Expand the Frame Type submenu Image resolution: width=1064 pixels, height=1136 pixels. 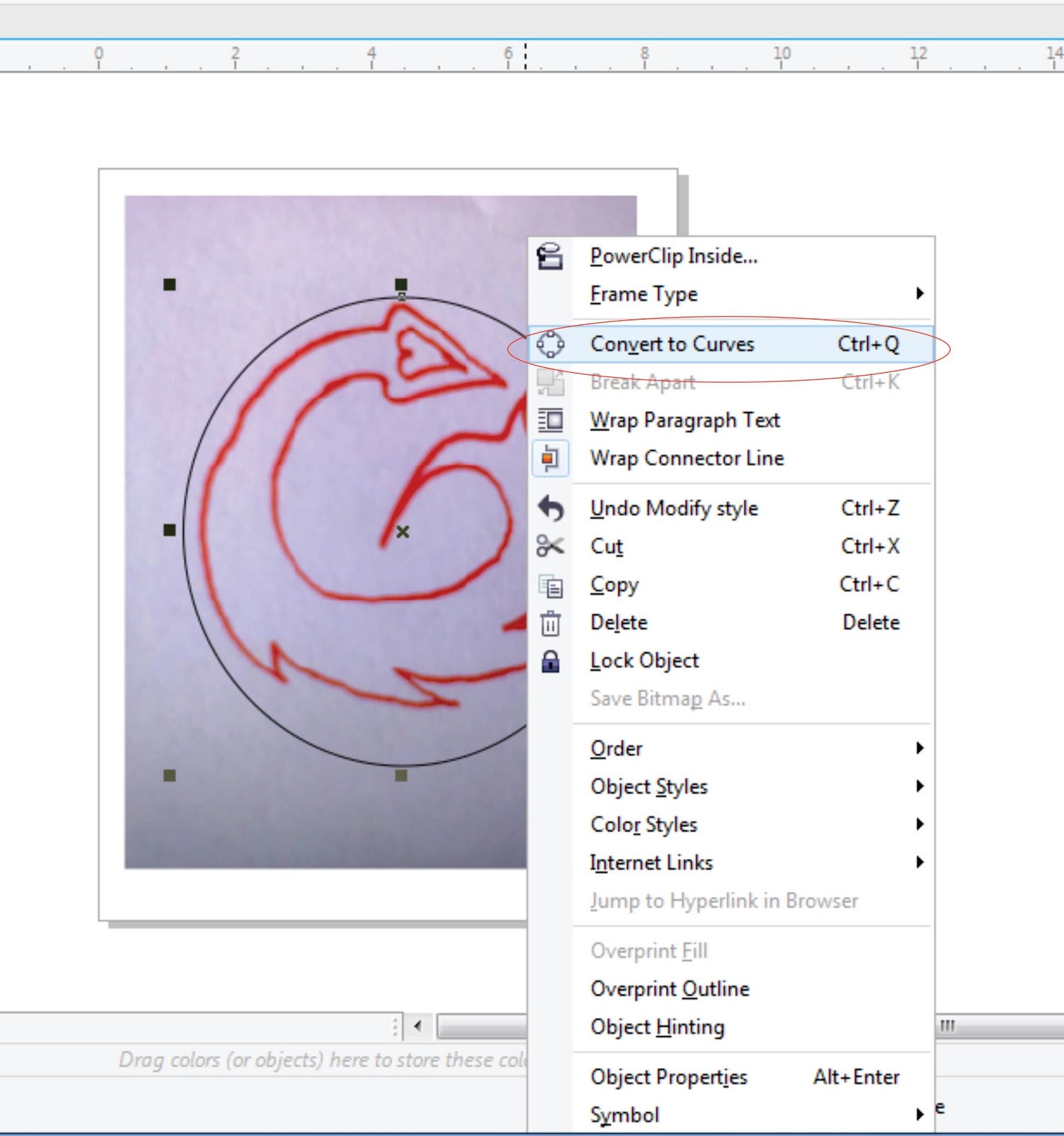pyautogui.click(x=731, y=294)
